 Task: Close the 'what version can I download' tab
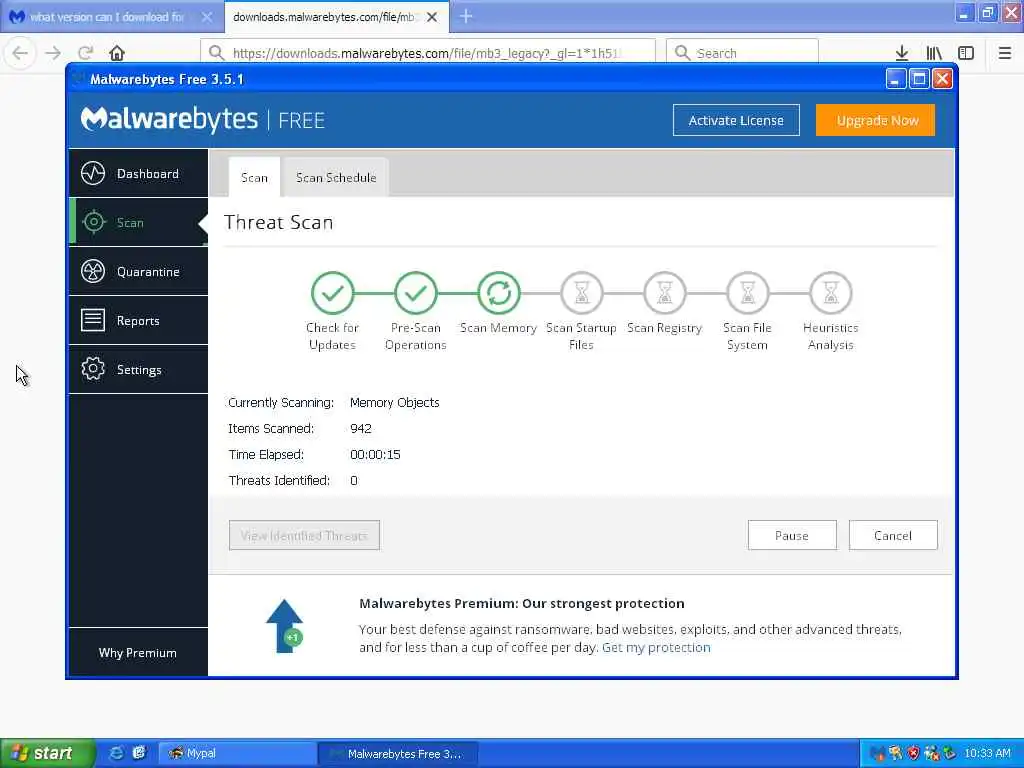(x=207, y=17)
